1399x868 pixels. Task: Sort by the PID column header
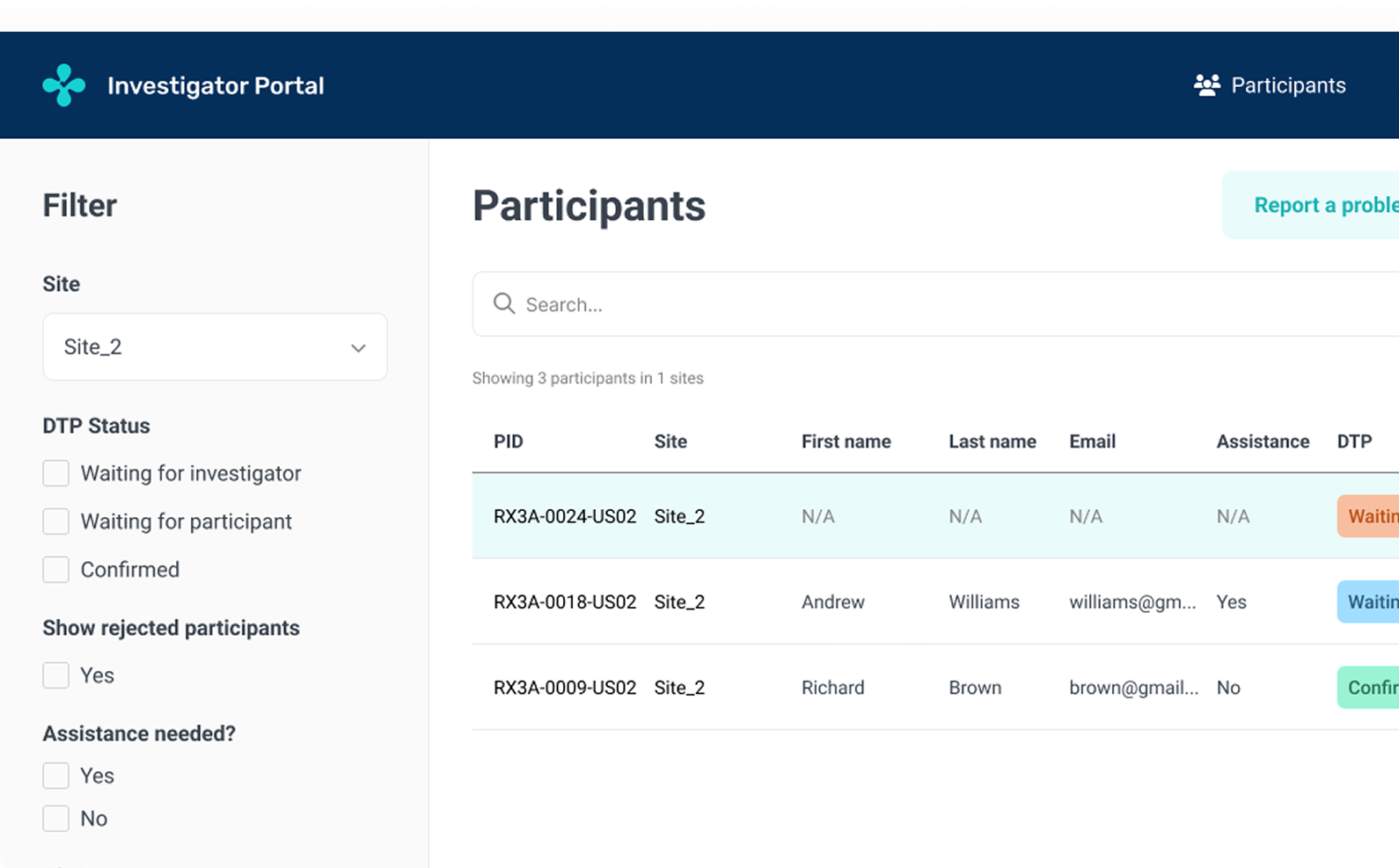click(509, 441)
